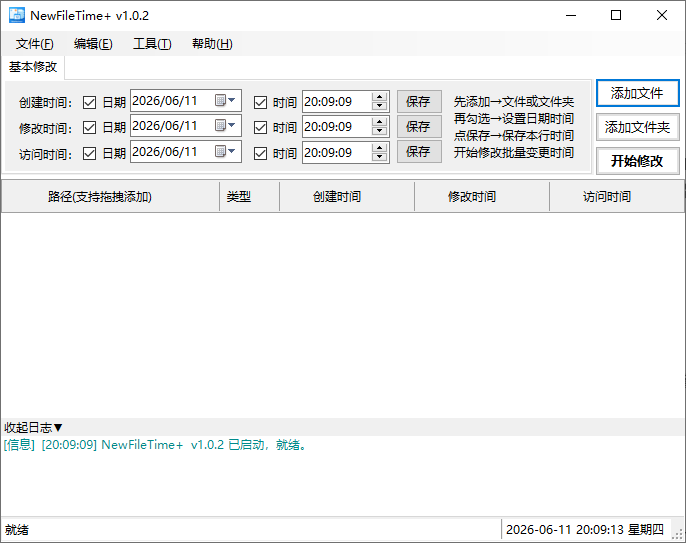Click the 开始修改 button
This screenshot has height=543, width=686.
pos(637,161)
